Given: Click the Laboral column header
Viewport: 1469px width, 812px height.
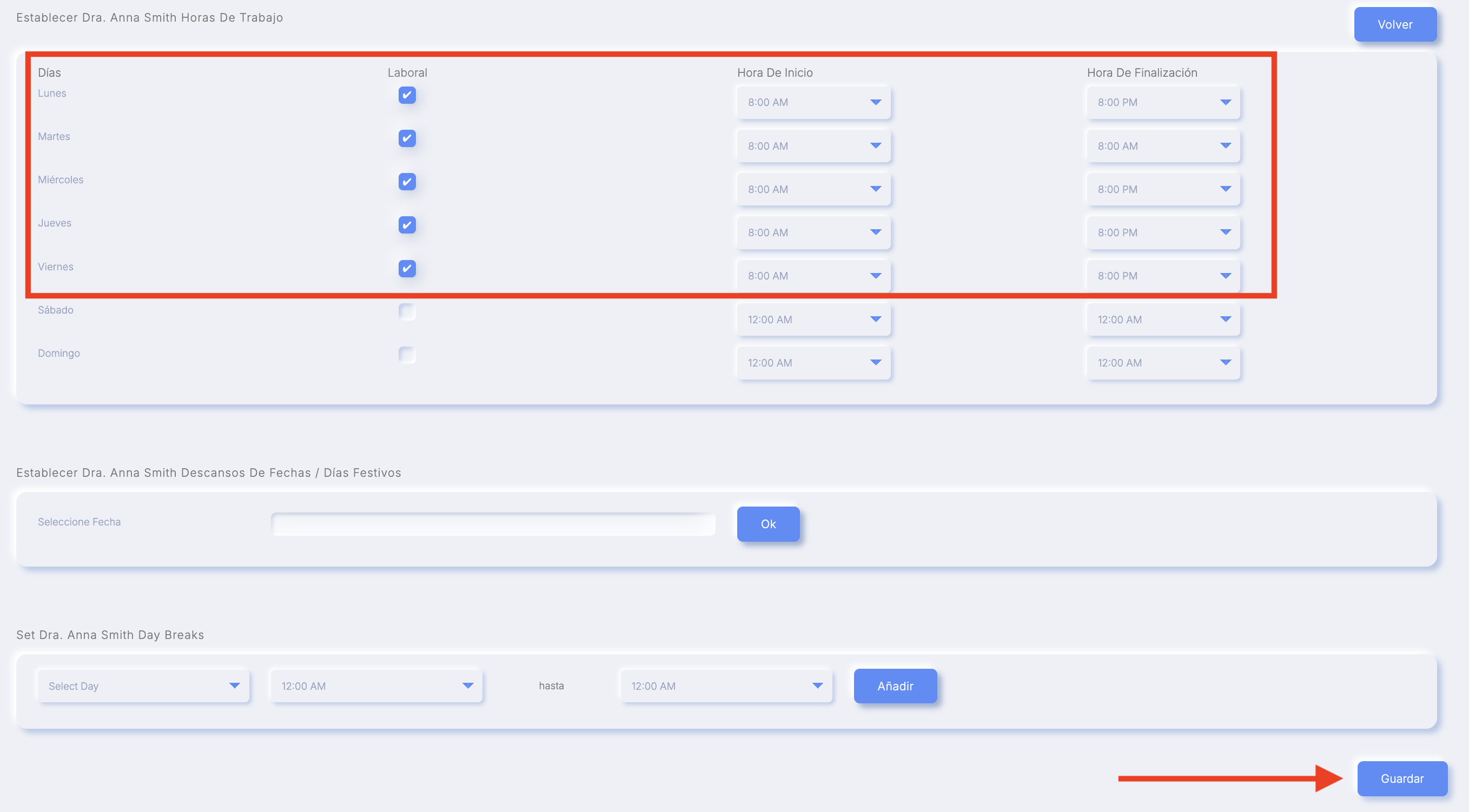Looking at the screenshot, I should [x=407, y=73].
